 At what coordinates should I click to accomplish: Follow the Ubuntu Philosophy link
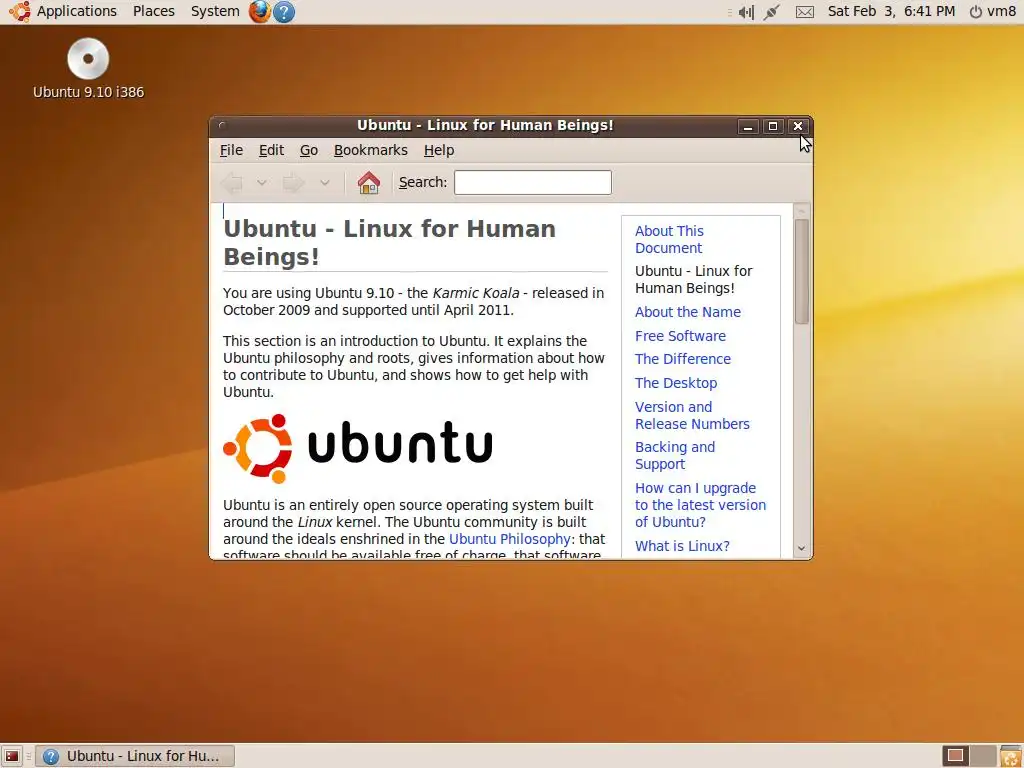pyautogui.click(x=509, y=539)
